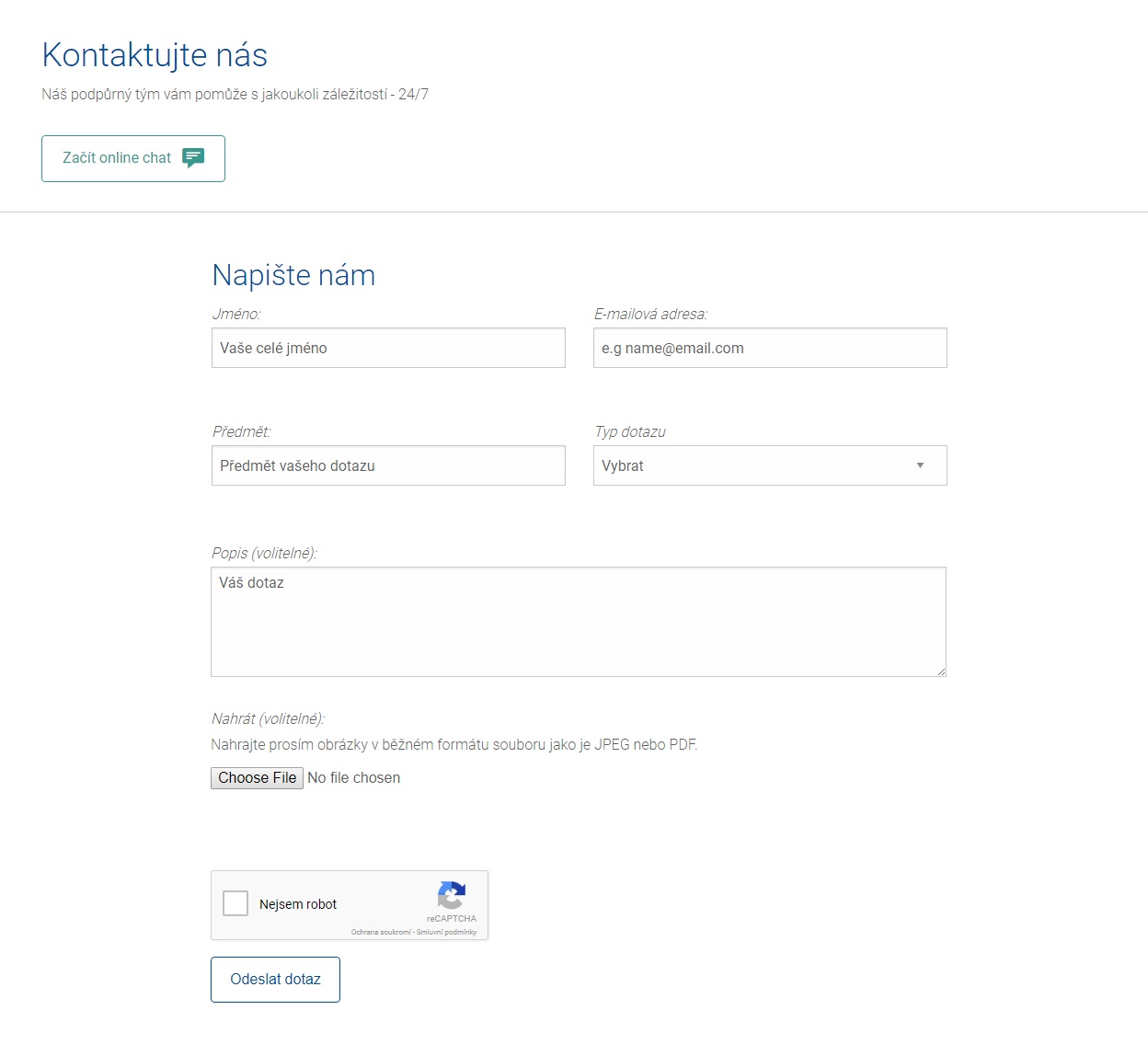The image size is (1148, 1056).
Task: Click the e-mail address input field
Action: point(770,348)
